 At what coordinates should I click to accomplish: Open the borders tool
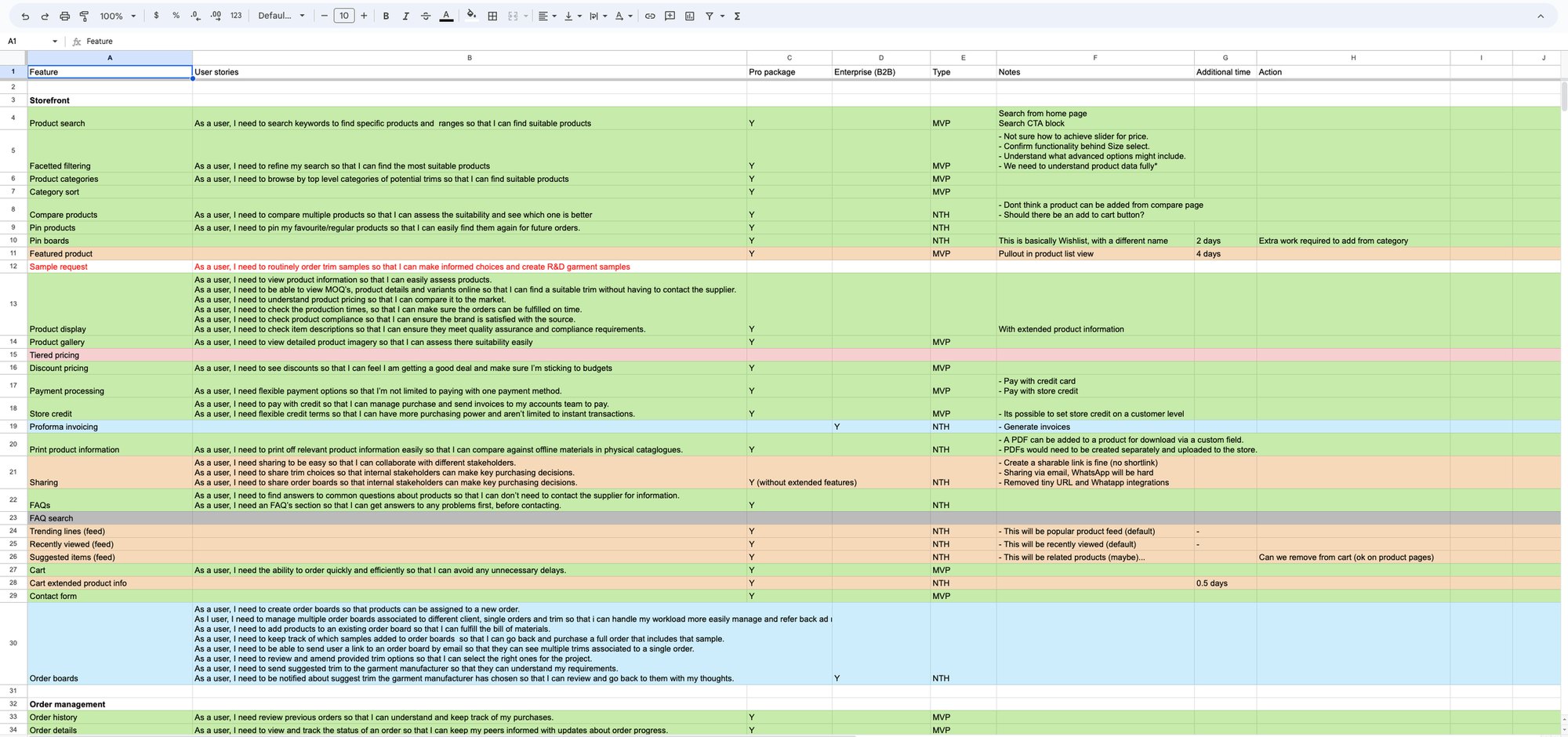point(492,16)
